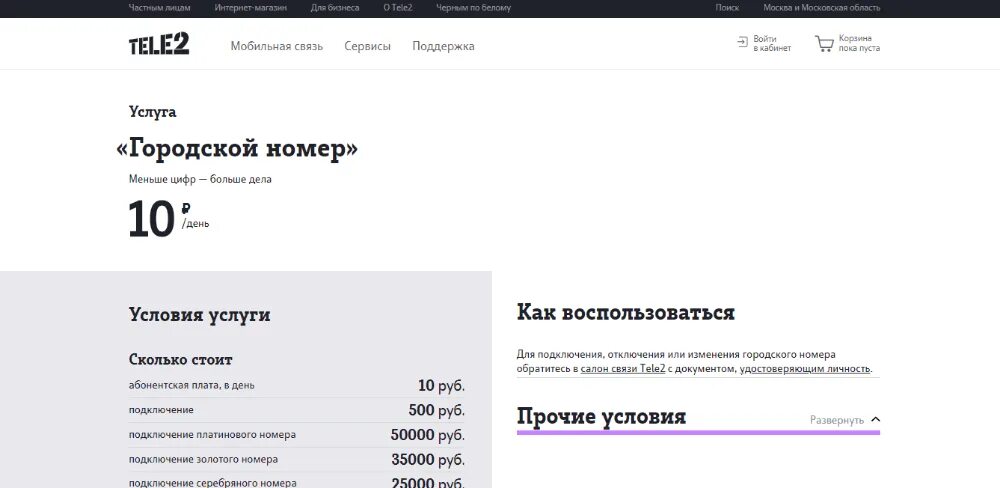
Task: Click the 25000 руб. price
Action: tap(429, 482)
